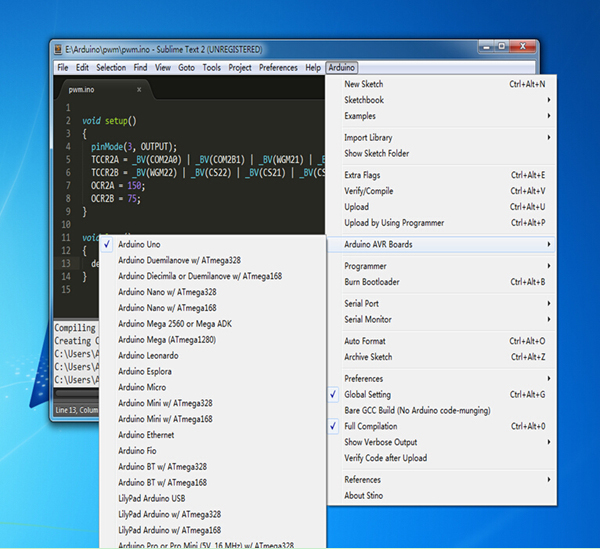Pick the Arduino Micro board
The image size is (600, 549).
tap(213, 387)
